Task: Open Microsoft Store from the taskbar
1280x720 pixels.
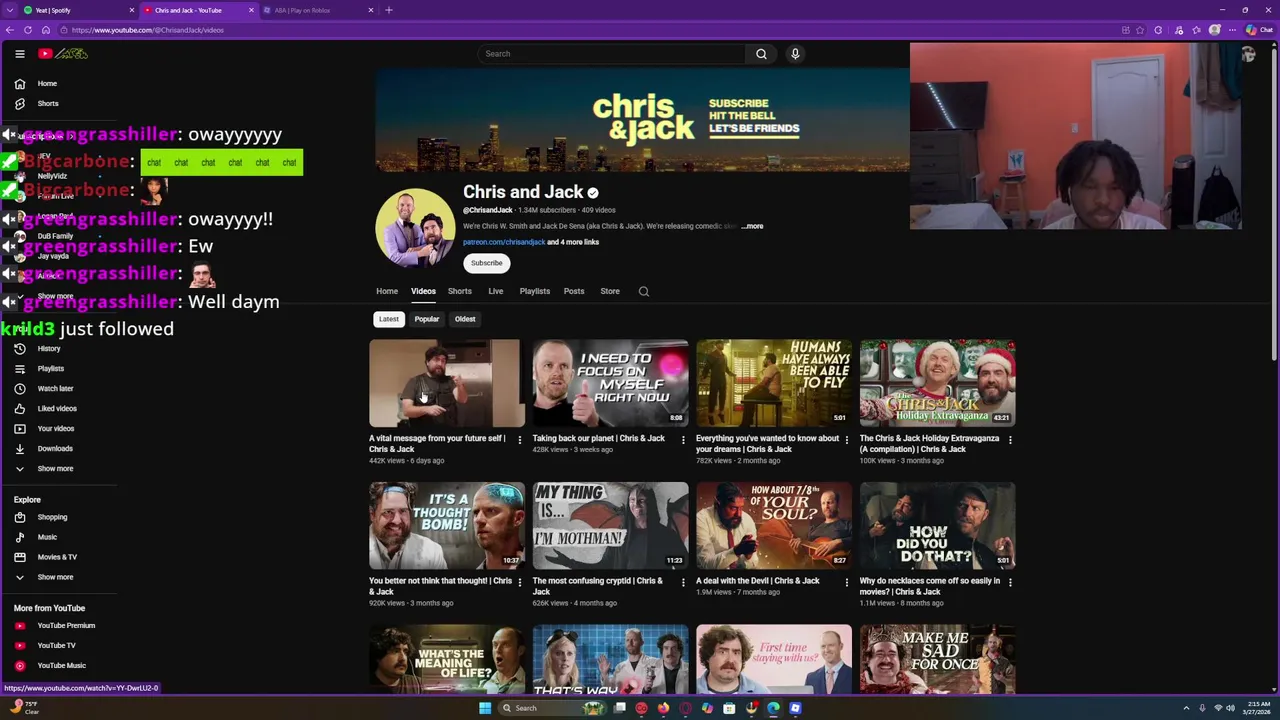Action: point(729,708)
